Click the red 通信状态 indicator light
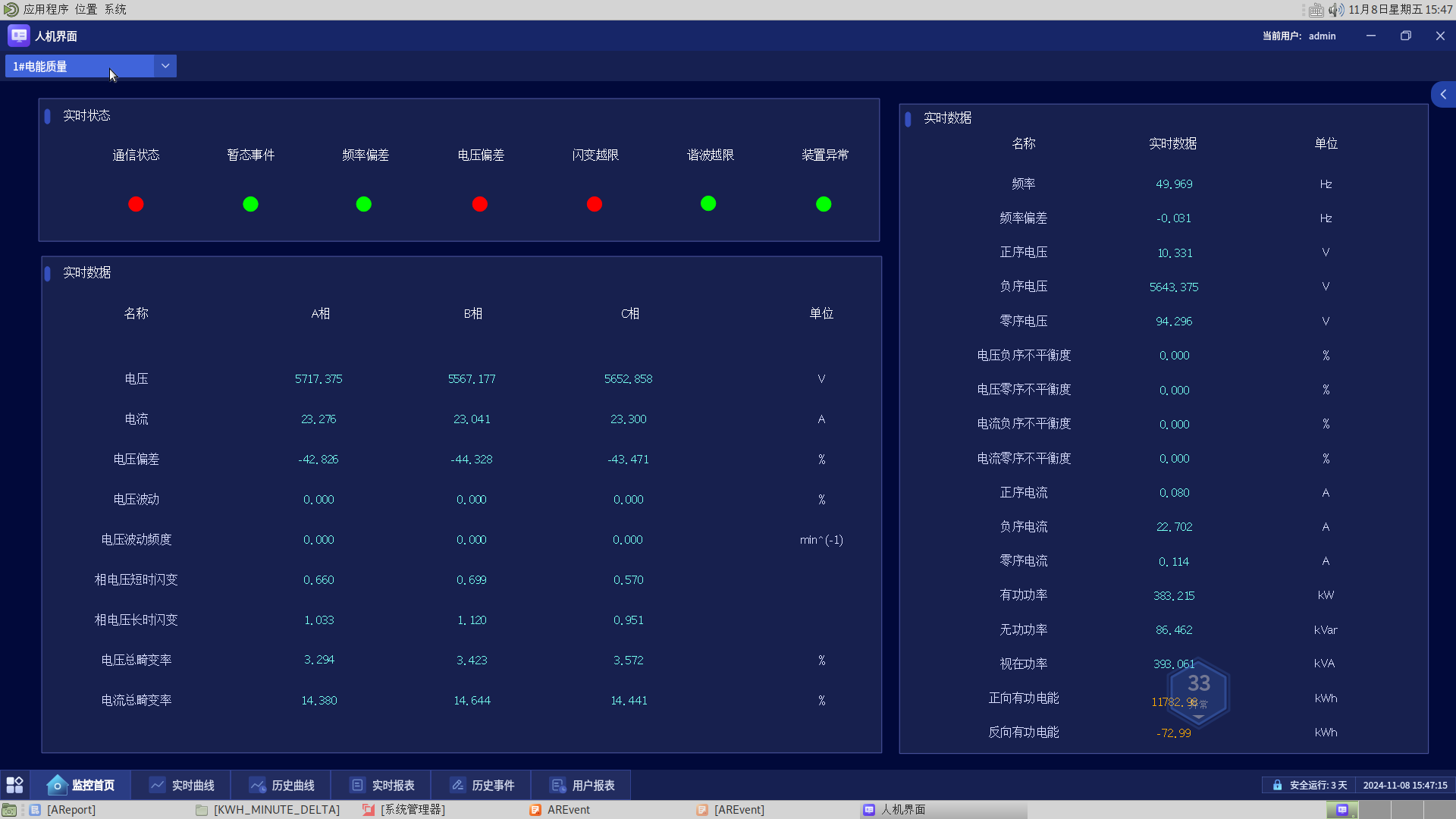Screen dimensions: 1456x819 [x=136, y=204]
